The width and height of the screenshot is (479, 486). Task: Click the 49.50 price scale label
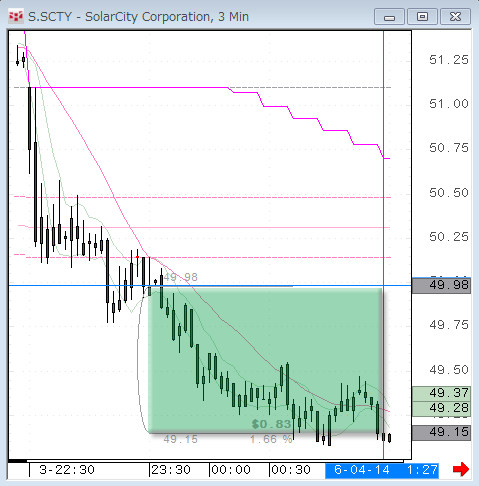click(449, 370)
